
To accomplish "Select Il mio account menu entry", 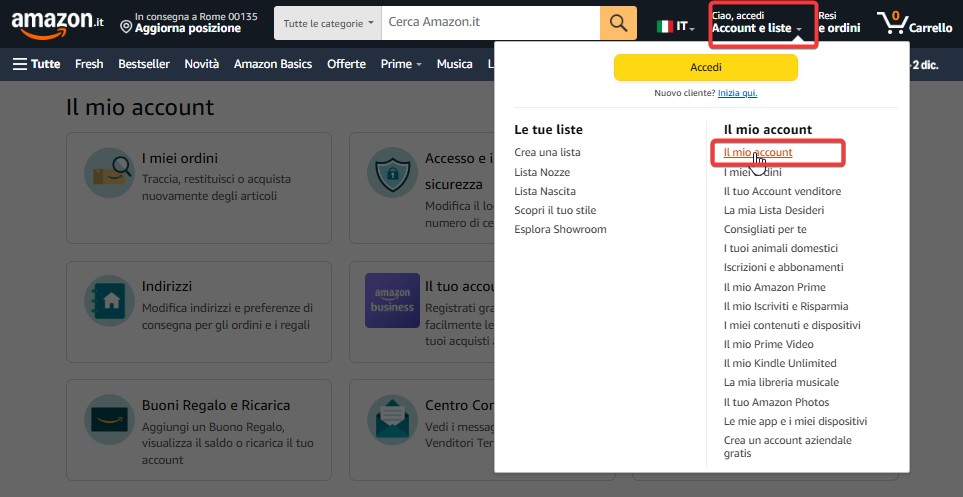I will tap(758, 153).
